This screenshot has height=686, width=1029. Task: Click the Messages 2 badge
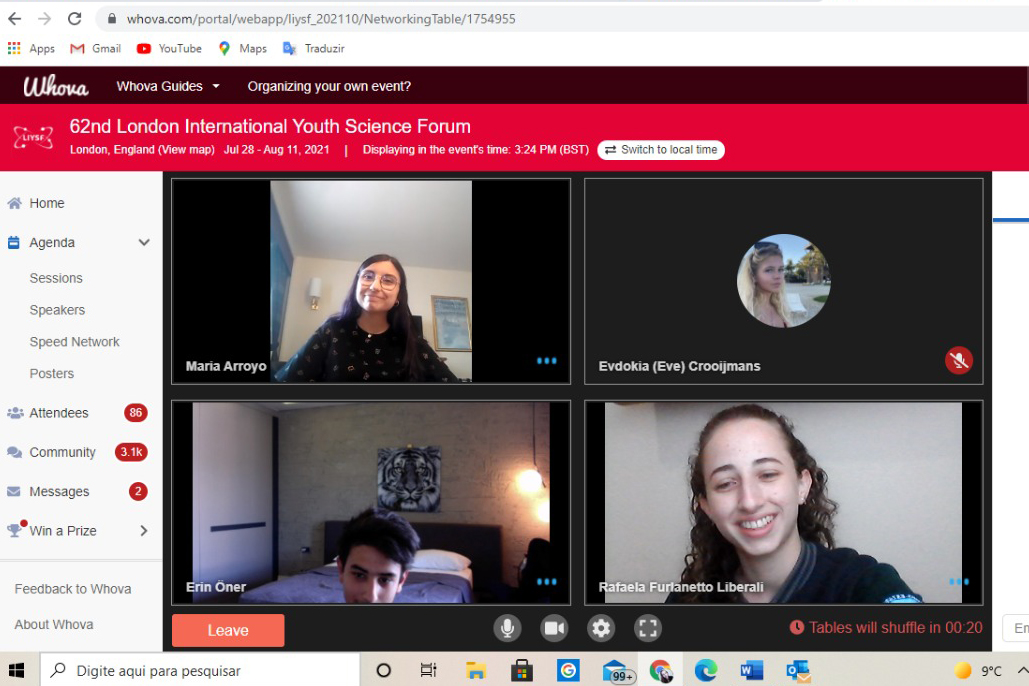138,492
